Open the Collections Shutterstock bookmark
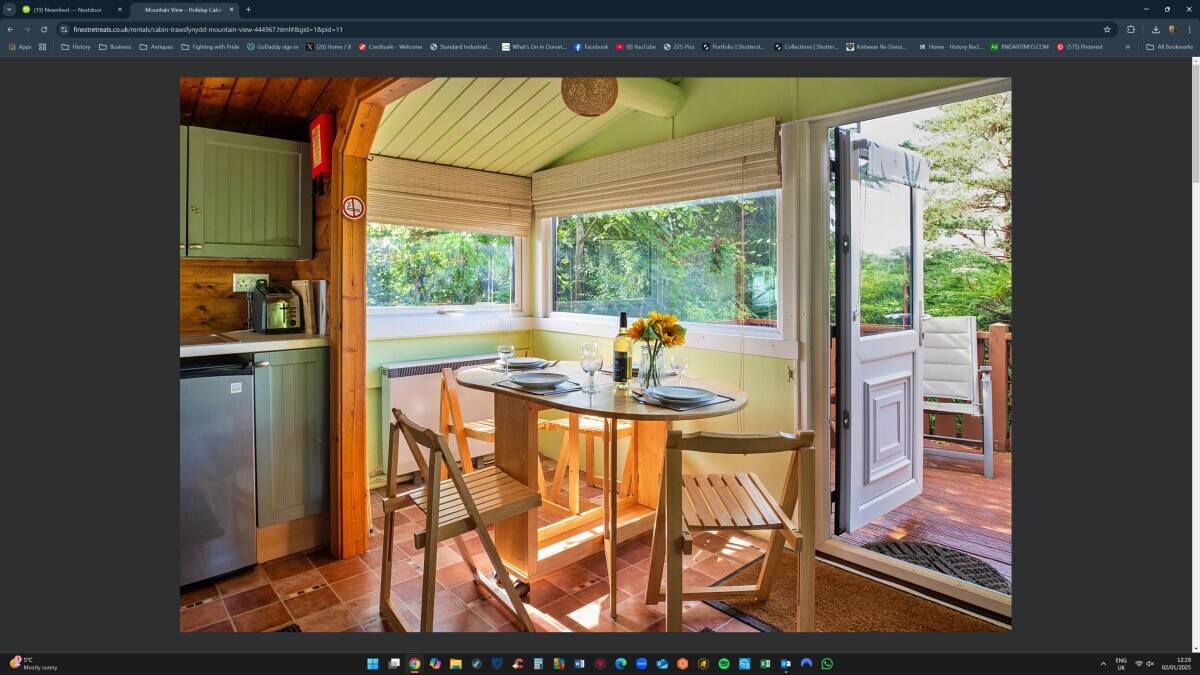Screen dimensions: 1200x675 point(807,46)
